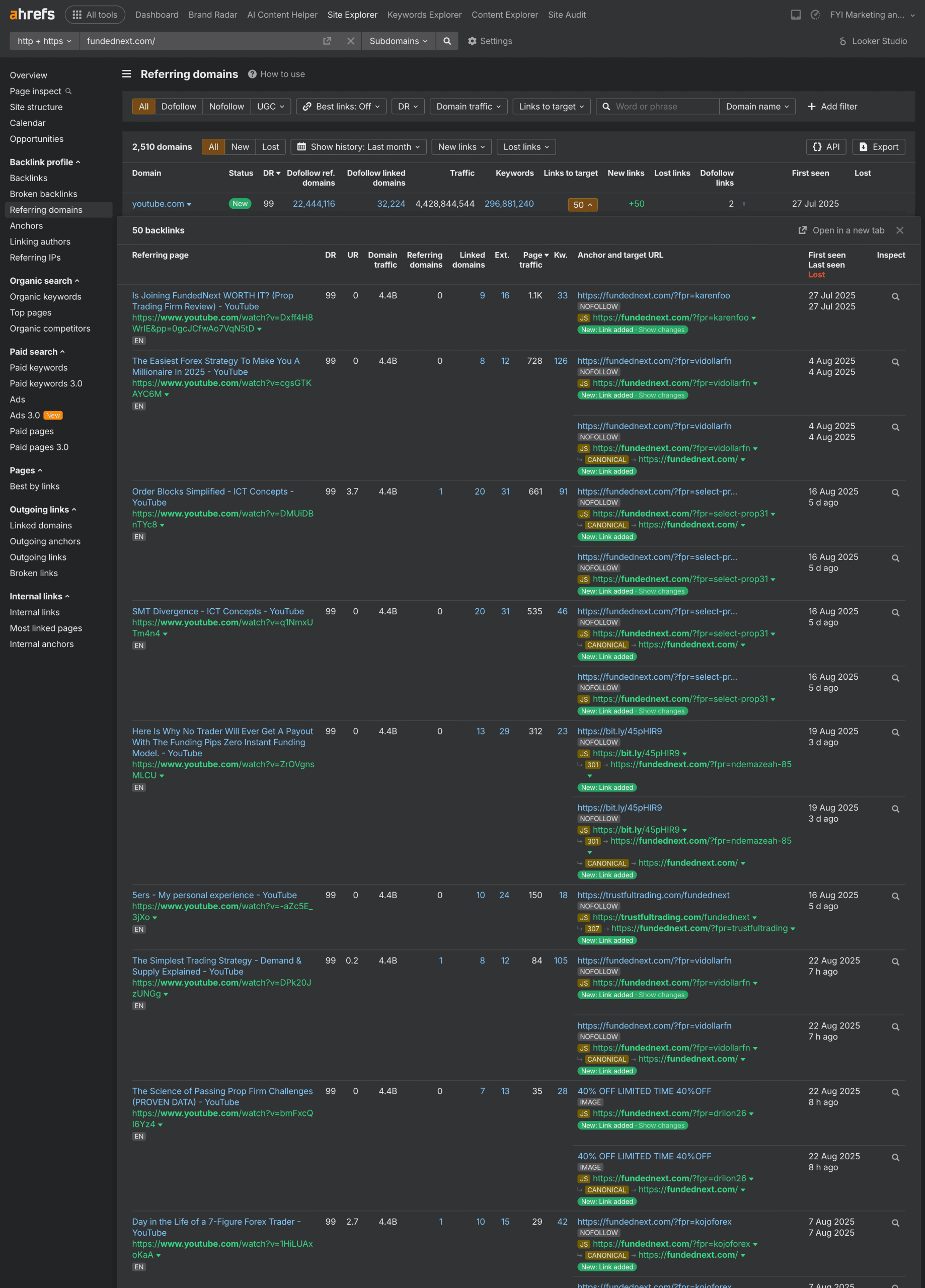The image size is (925, 1288).
Task: Open Keywords Explorer from top navigation
Action: (x=424, y=15)
